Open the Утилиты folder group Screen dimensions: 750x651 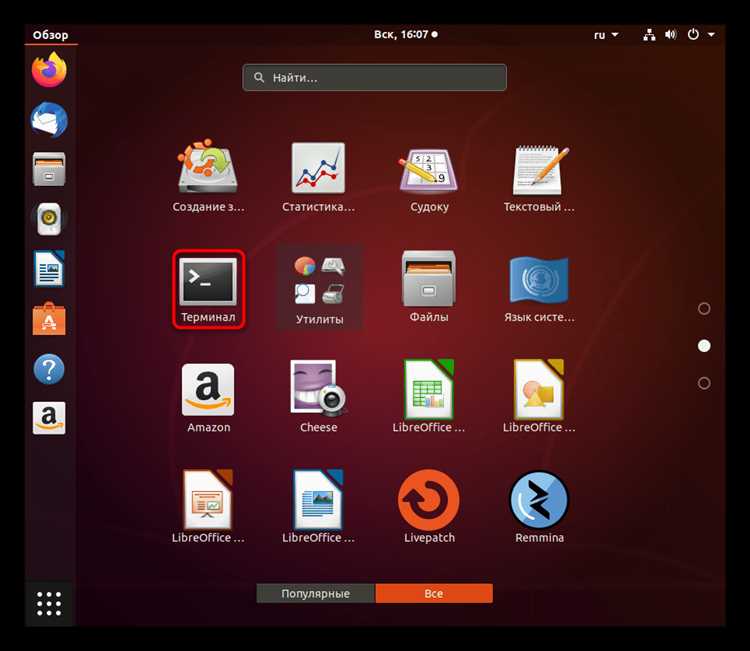(319, 288)
